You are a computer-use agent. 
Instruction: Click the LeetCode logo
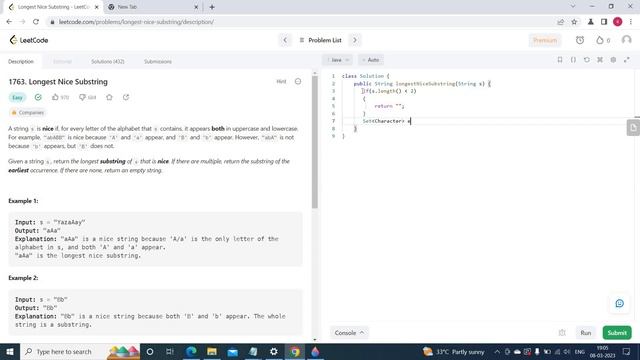(29, 40)
